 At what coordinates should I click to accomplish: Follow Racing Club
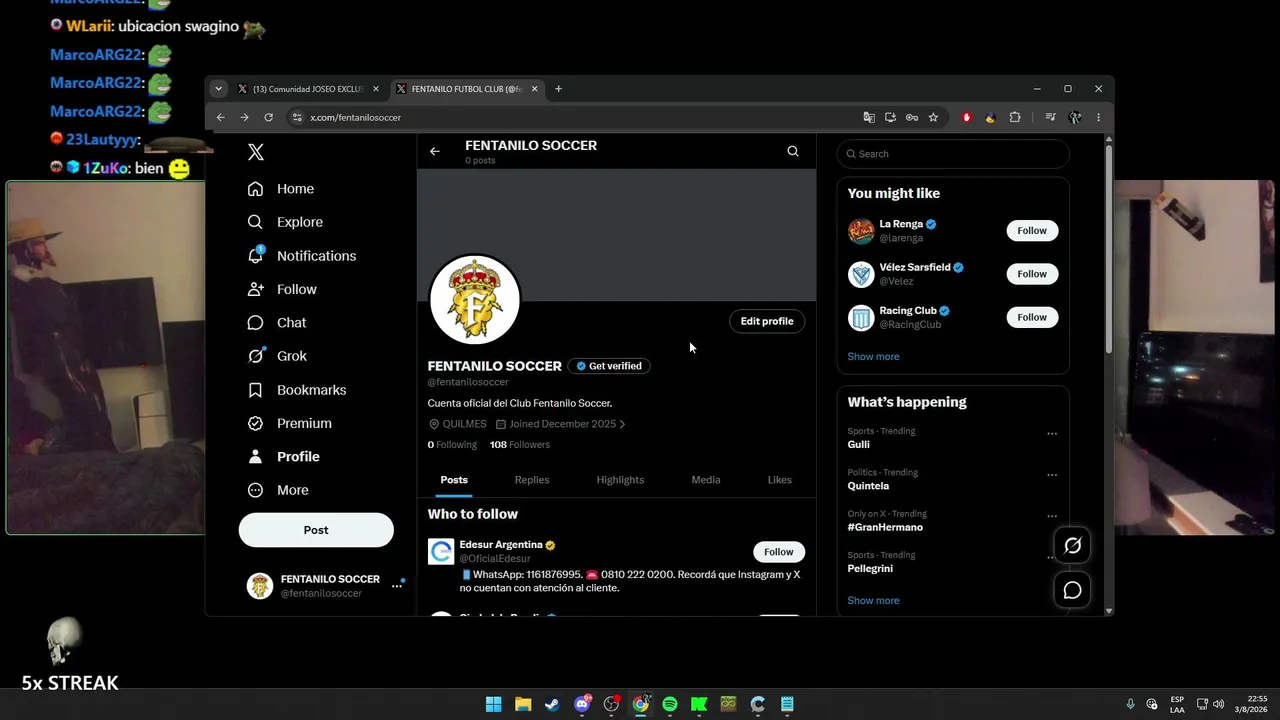pyautogui.click(x=1032, y=317)
